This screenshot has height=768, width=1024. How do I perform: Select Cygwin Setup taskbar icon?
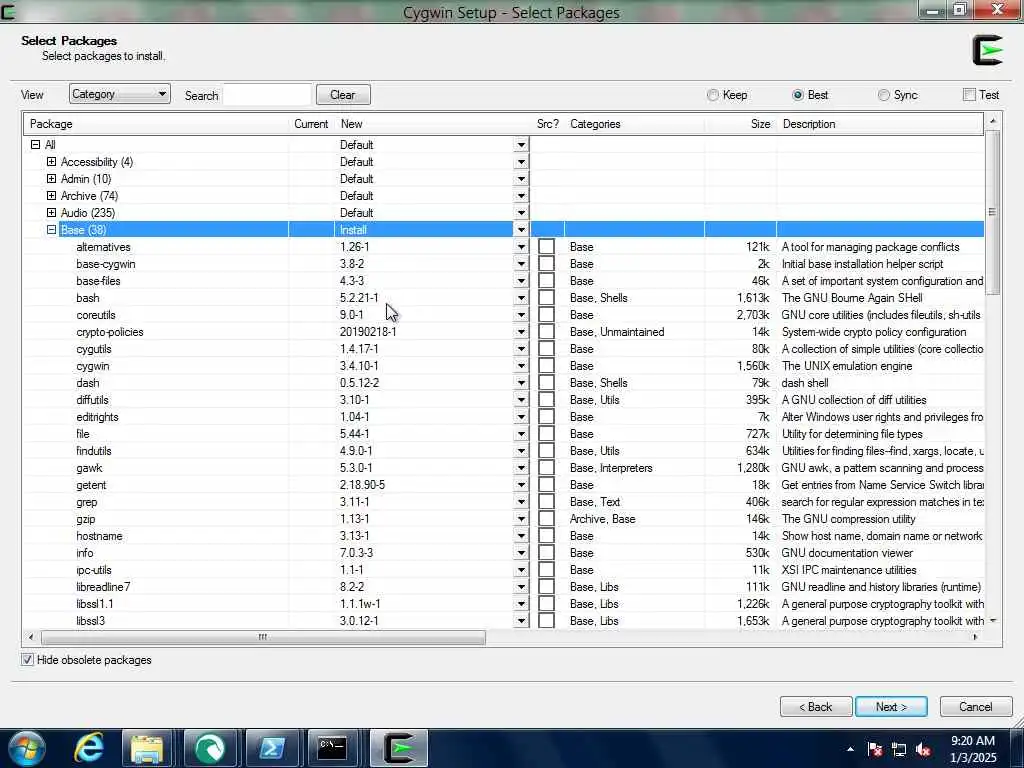[399, 748]
